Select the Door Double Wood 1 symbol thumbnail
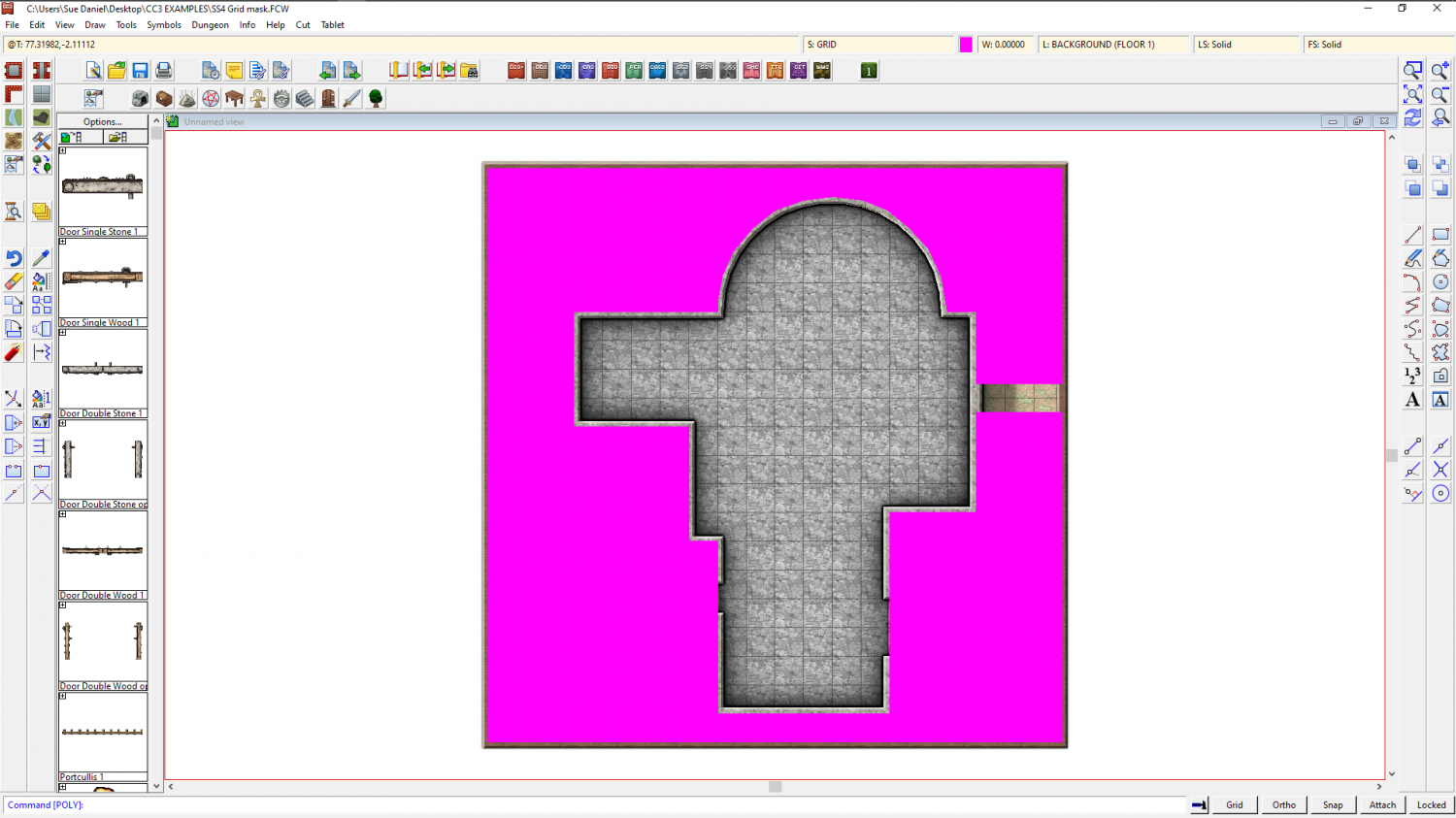 [x=103, y=550]
